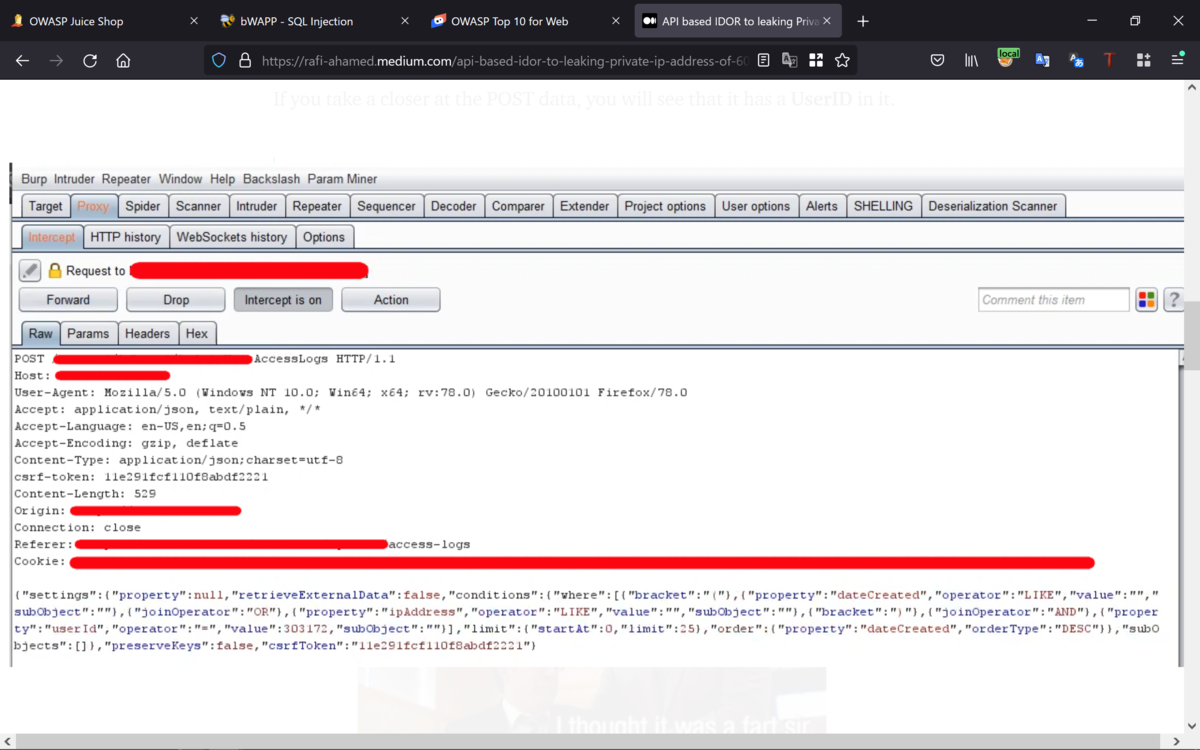Close the API based IDOR tab
This screenshot has width=1200, height=750.
click(x=827, y=21)
